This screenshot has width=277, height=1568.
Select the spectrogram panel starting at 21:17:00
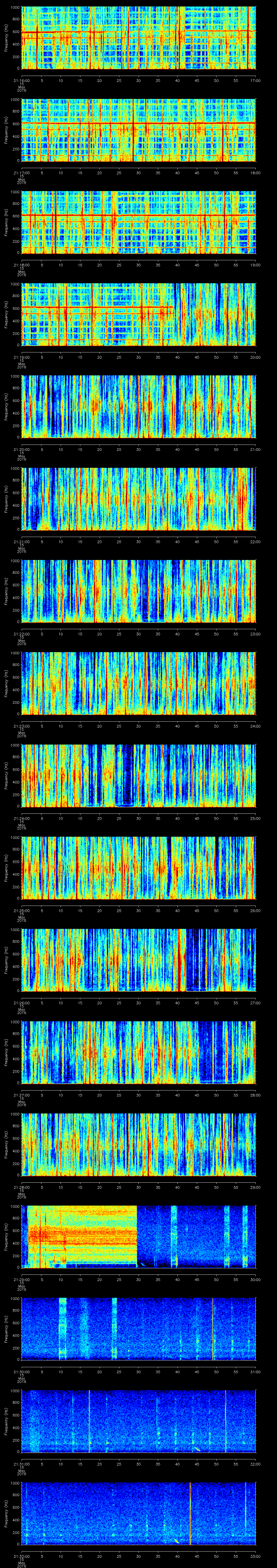tap(139, 130)
